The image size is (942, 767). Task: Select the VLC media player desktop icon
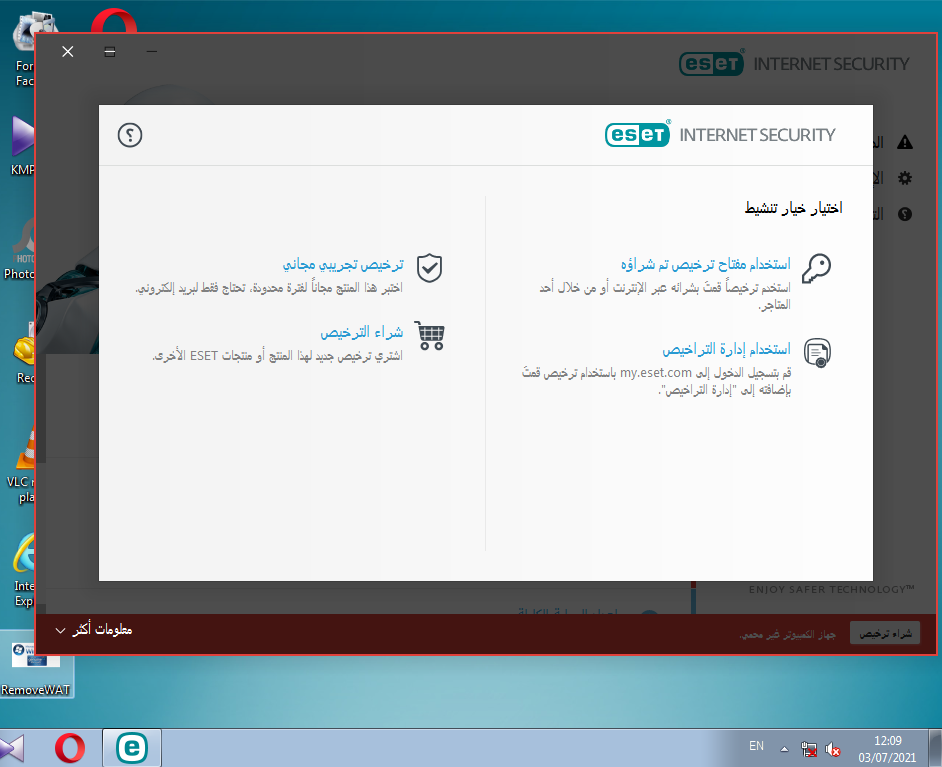pyautogui.click(x=20, y=465)
